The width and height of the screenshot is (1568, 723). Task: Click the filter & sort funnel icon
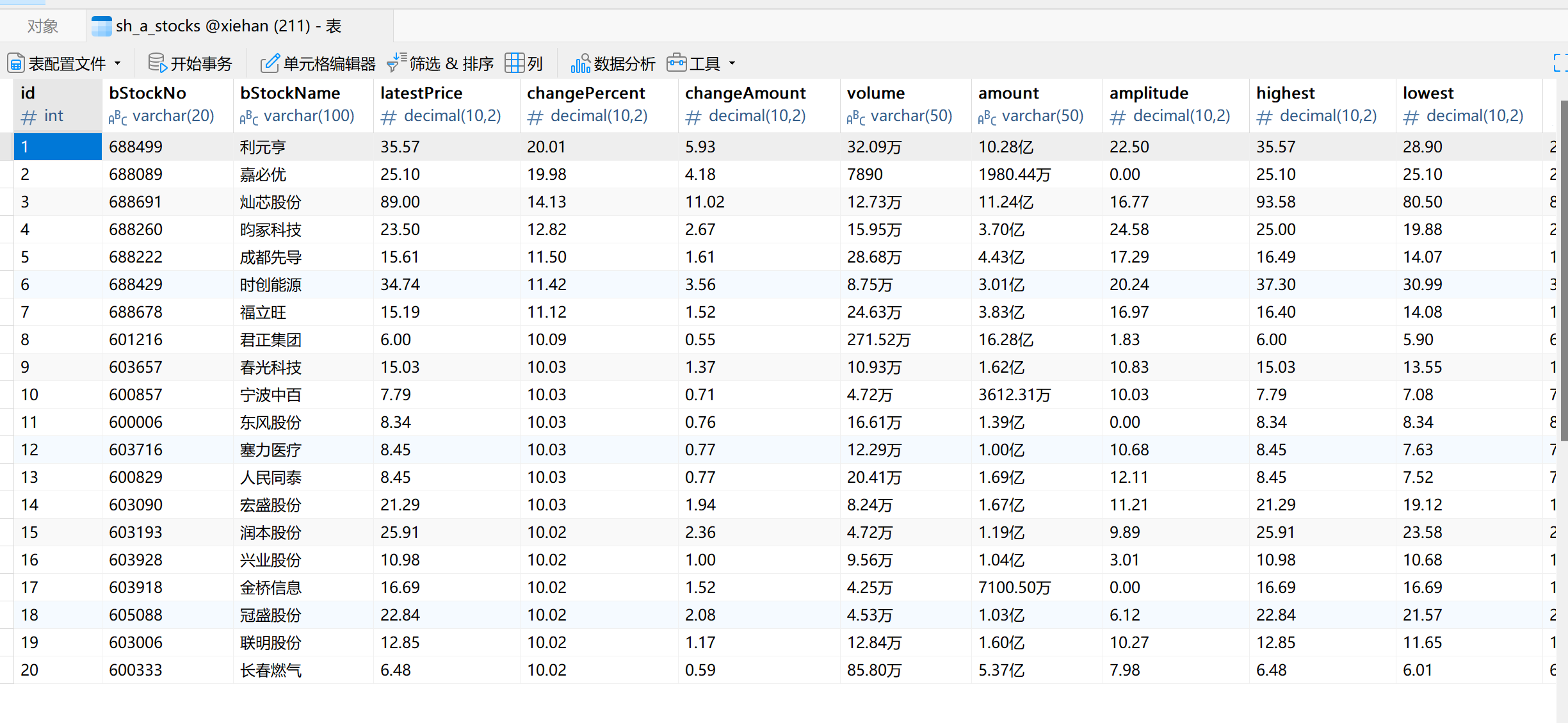tap(396, 63)
